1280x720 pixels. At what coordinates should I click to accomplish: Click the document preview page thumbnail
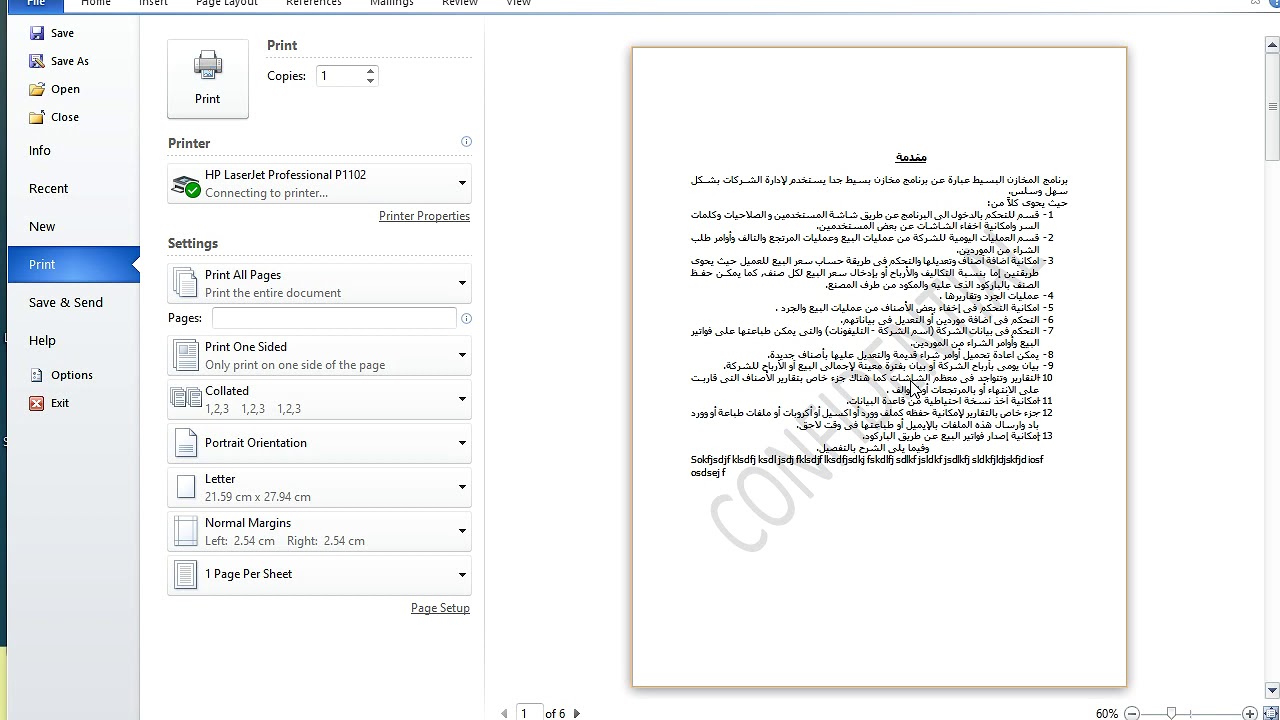(879, 367)
